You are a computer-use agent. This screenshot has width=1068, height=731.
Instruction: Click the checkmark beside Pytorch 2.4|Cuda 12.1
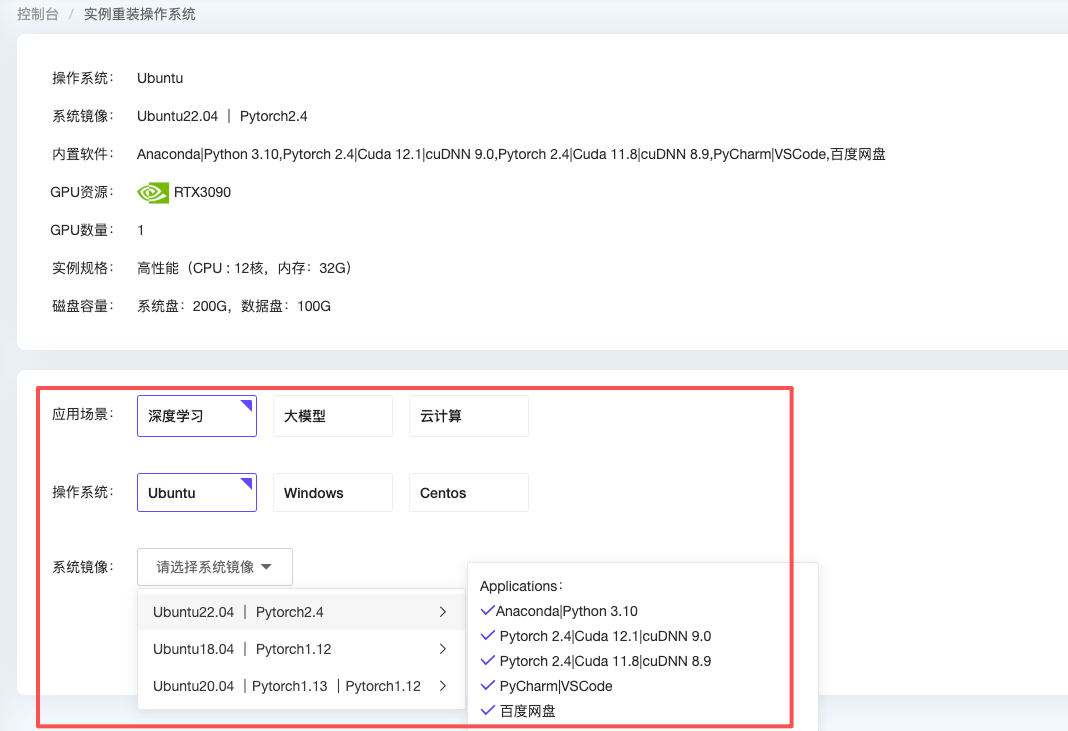point(488,636)
